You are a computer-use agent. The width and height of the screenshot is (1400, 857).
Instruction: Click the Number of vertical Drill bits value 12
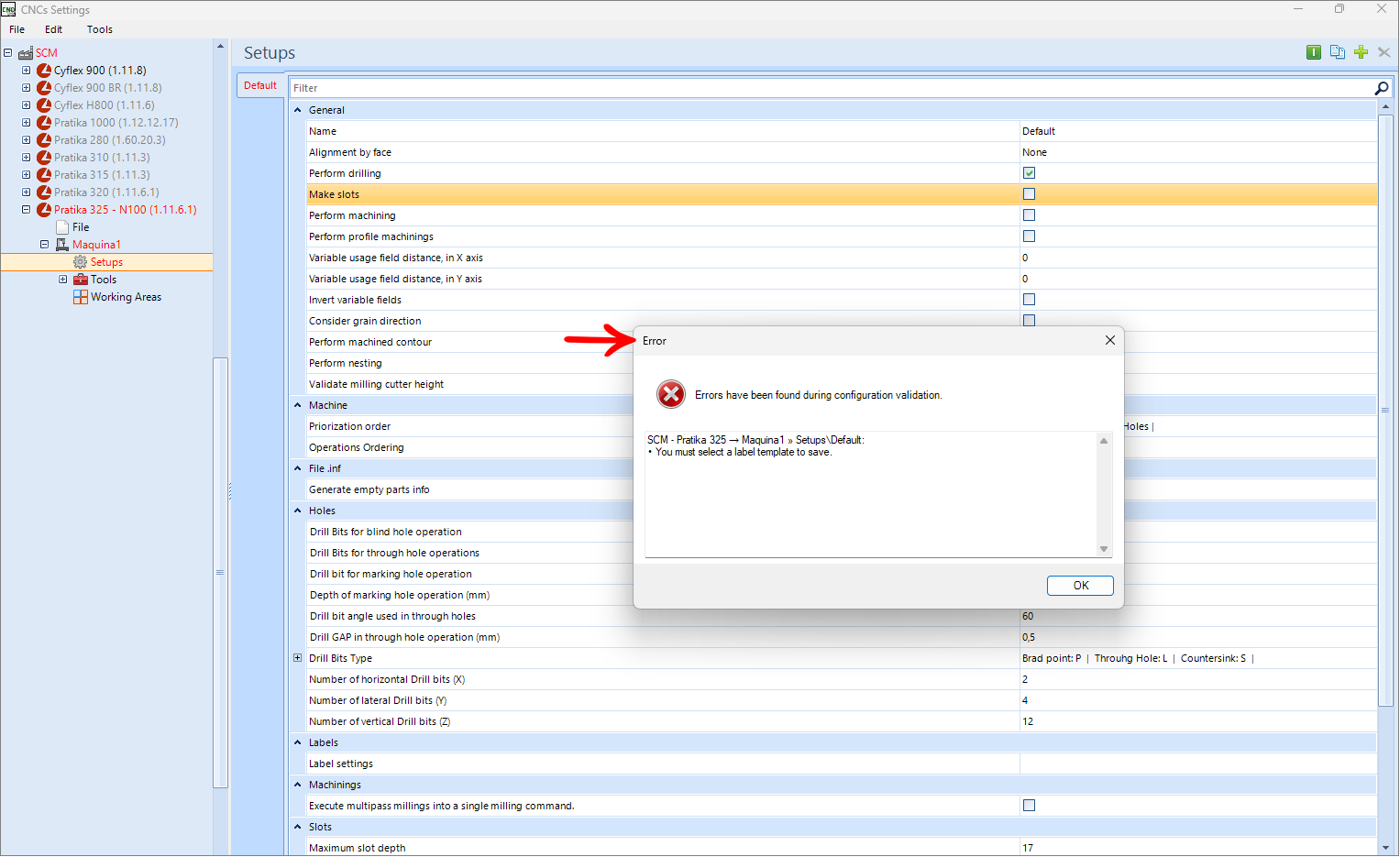(1028, 721)
